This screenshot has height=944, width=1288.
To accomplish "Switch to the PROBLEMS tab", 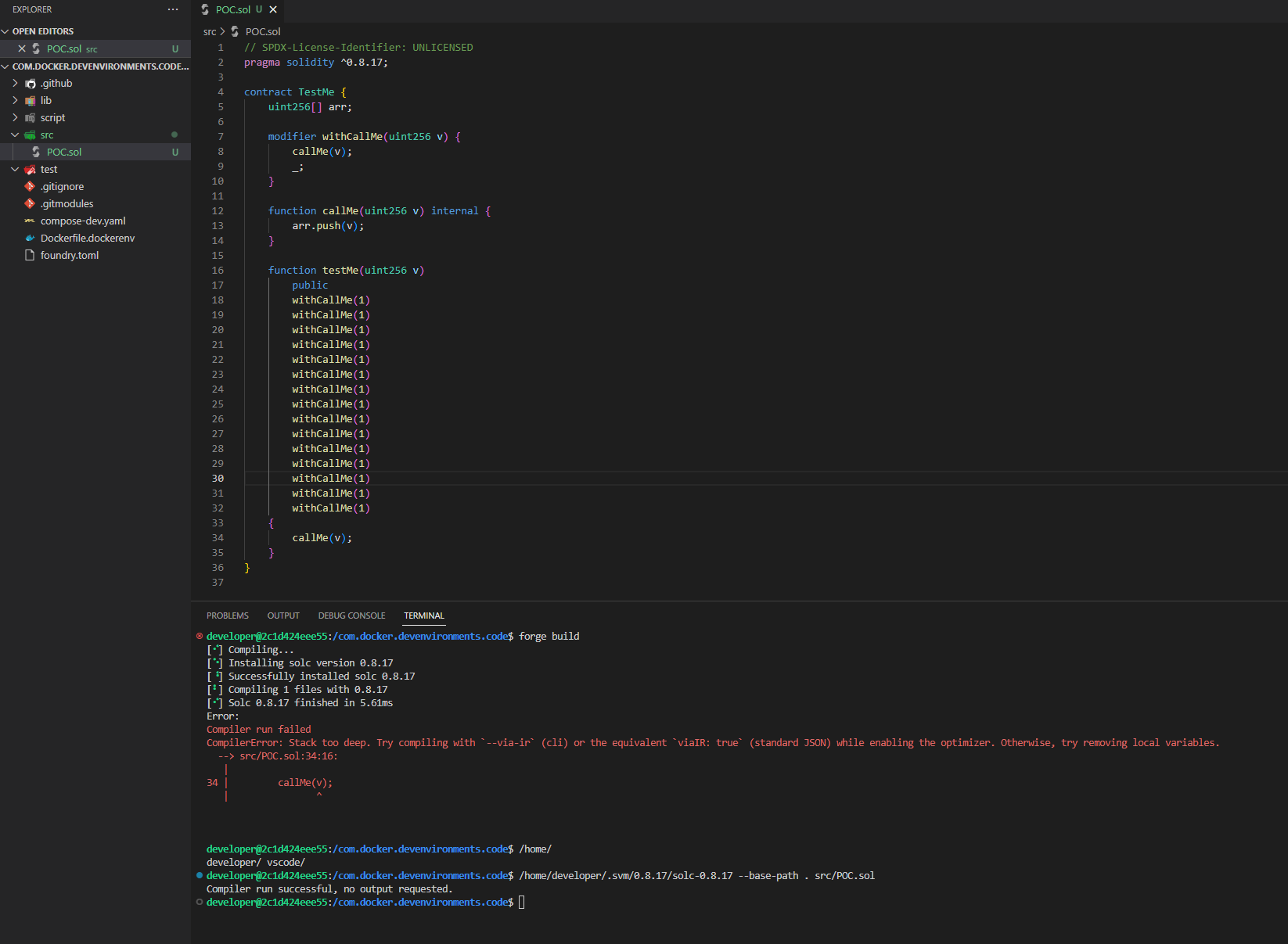I will 227,616.
